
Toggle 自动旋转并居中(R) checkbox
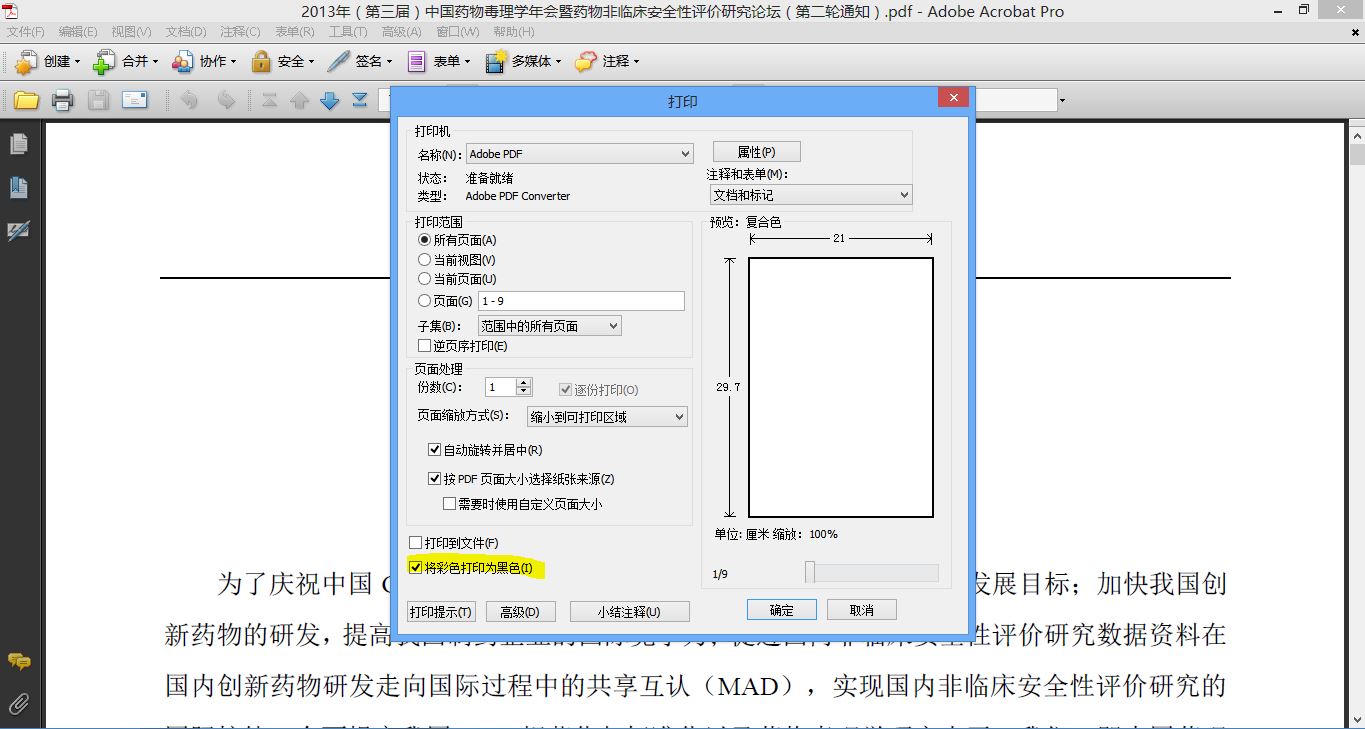(x=434, y=450)
